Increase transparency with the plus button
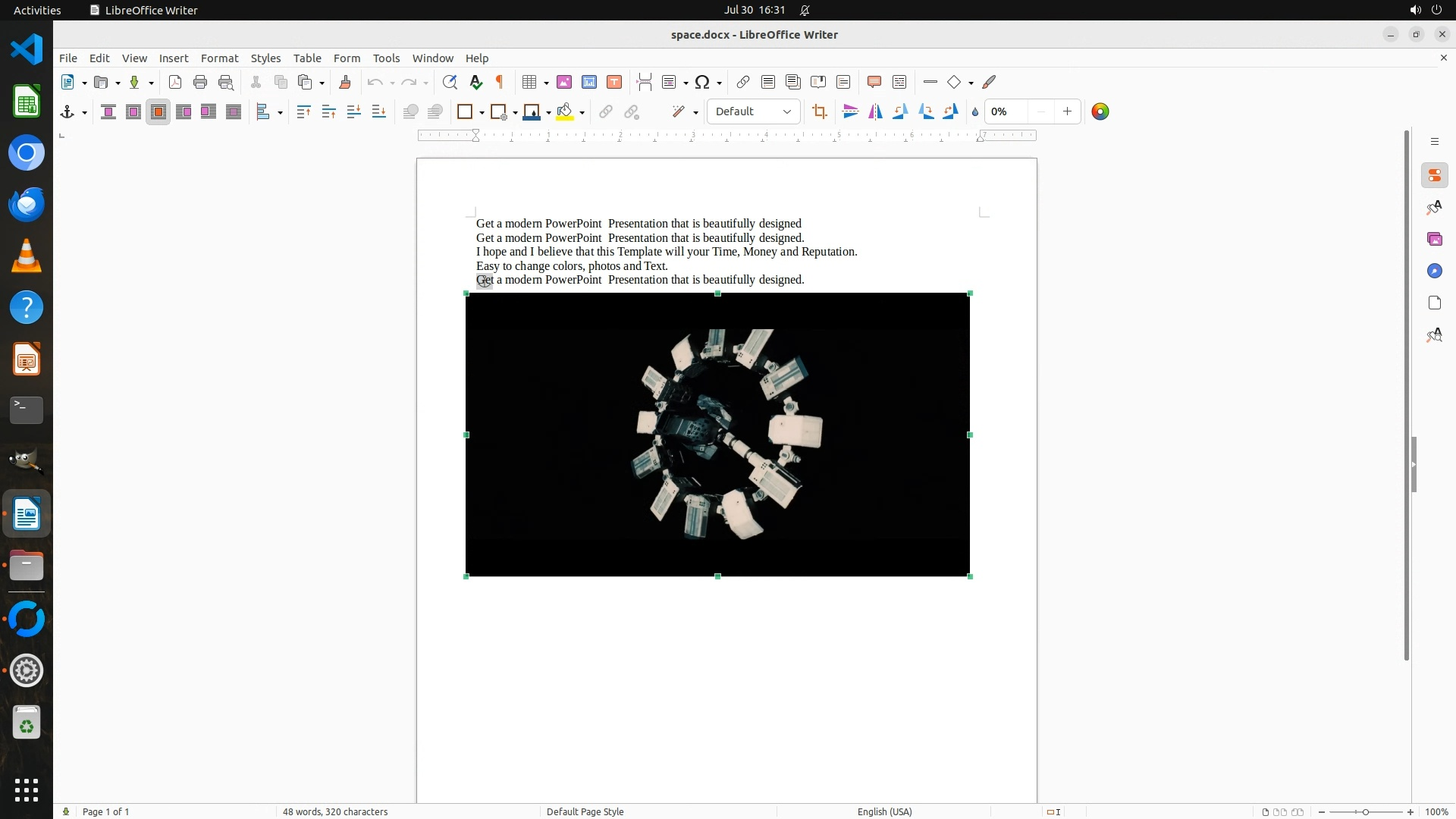This screenshot has width=1456, height=819. coord(1067,112)
